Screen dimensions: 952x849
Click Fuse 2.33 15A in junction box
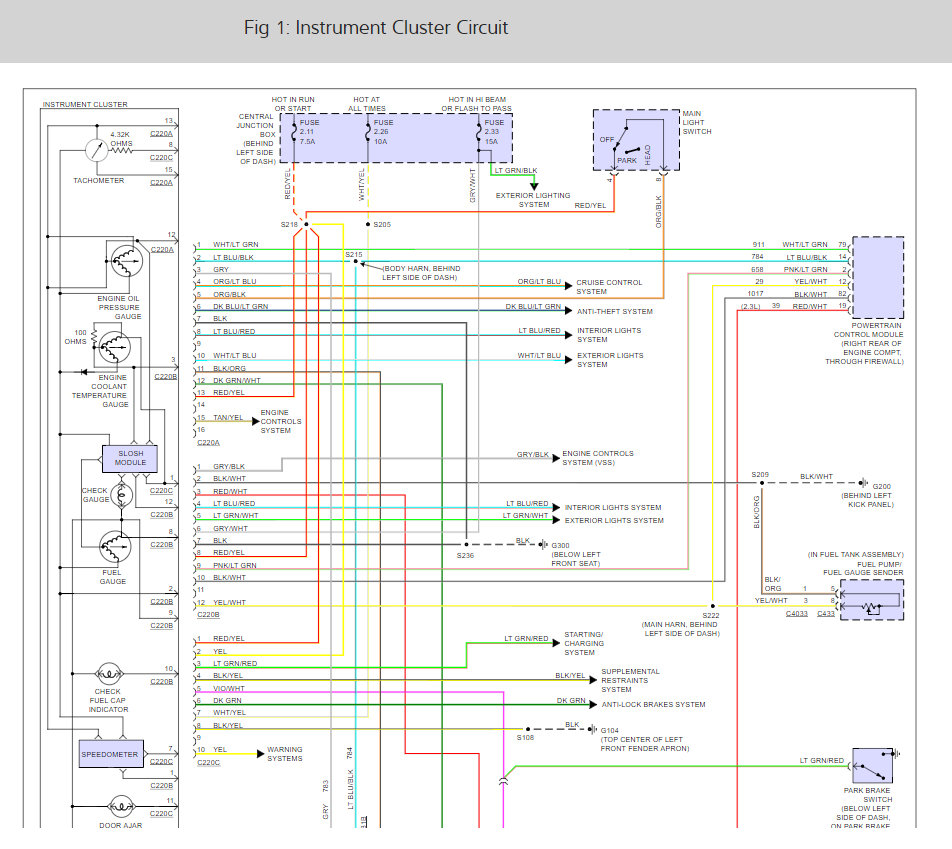(489, 132)
